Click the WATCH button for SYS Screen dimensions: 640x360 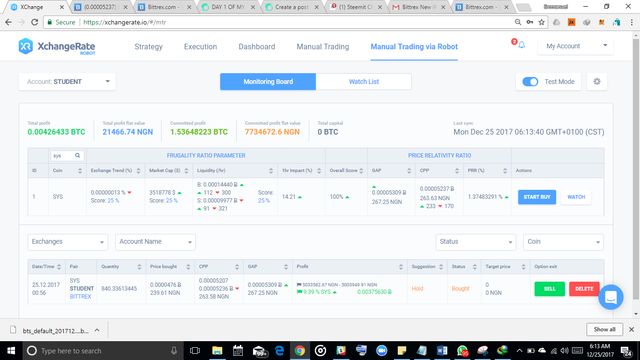[576, 197]
